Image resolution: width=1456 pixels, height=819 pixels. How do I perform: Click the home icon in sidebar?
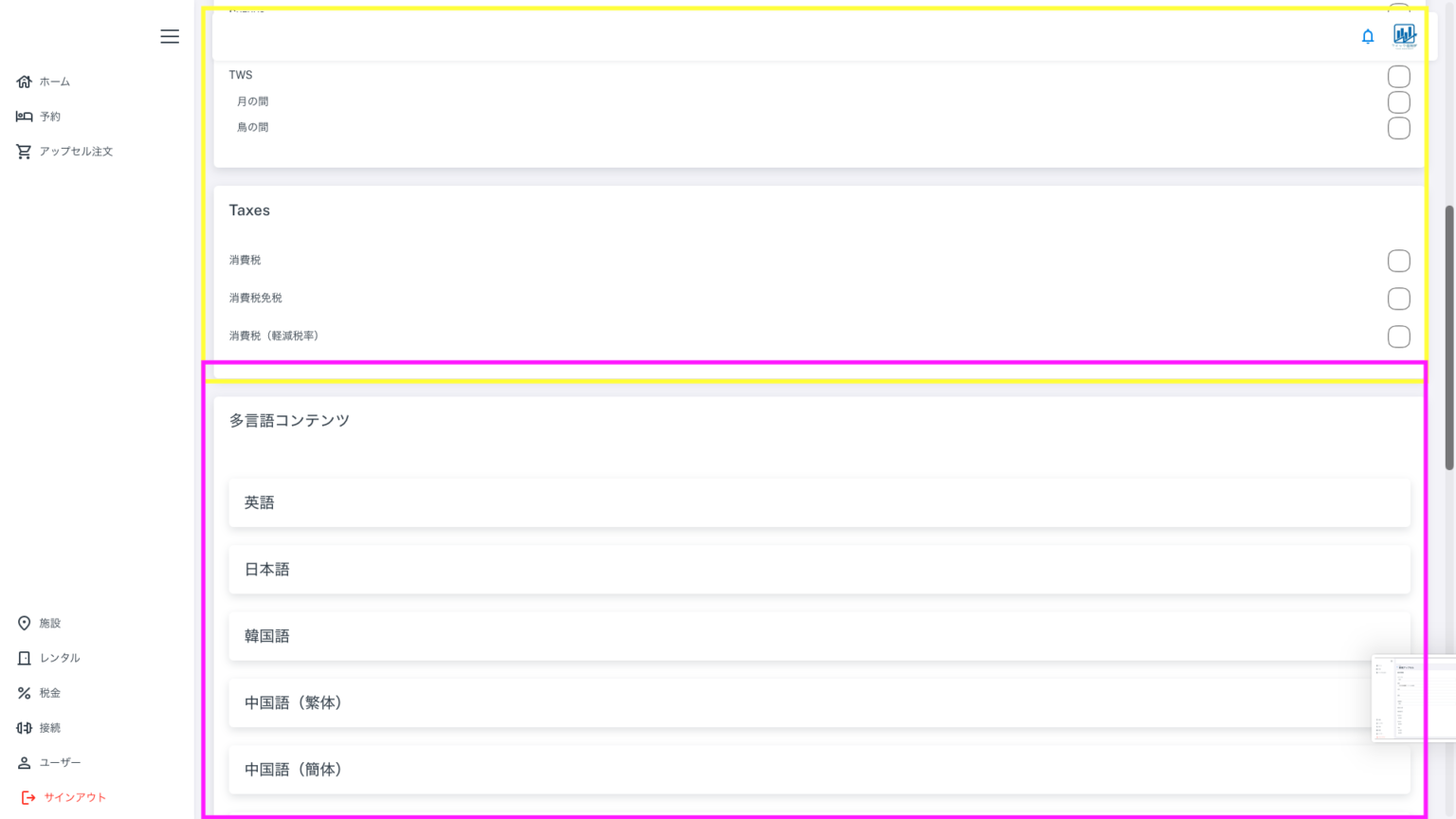pyautogui.click(x=25, y=82)
